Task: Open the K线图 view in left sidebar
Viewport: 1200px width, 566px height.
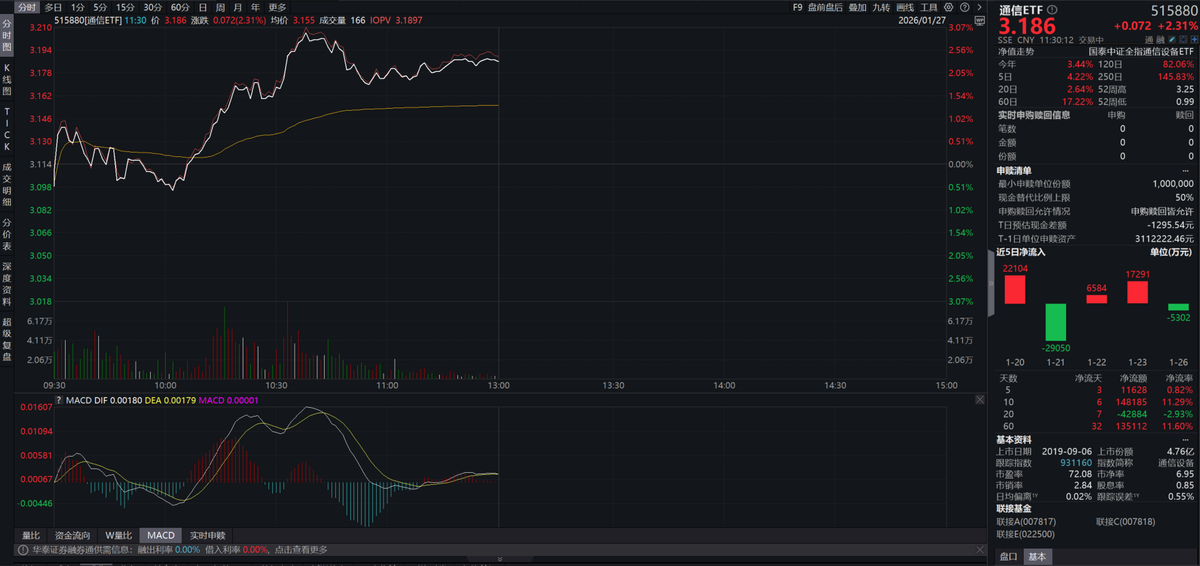Action: coord(6,78)
